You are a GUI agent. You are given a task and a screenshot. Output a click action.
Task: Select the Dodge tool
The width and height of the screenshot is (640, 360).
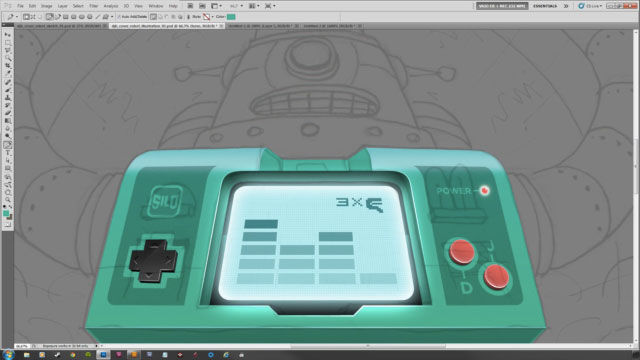8,137
